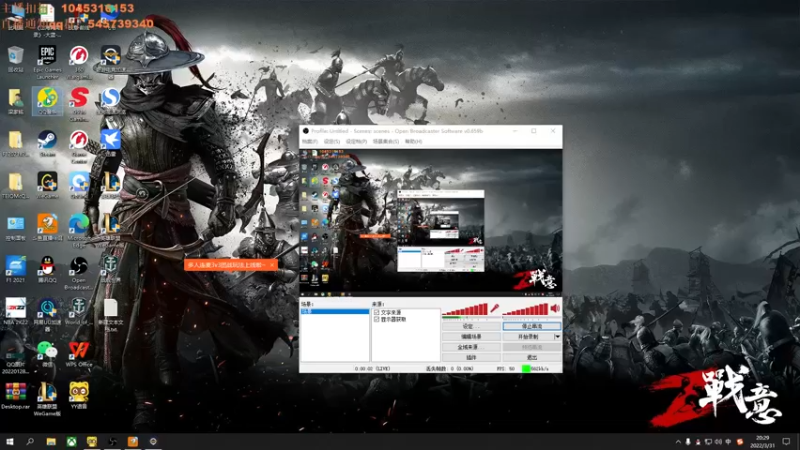Click the OBS stream preview area
The image size is (800, 450).
click(431, 222)
